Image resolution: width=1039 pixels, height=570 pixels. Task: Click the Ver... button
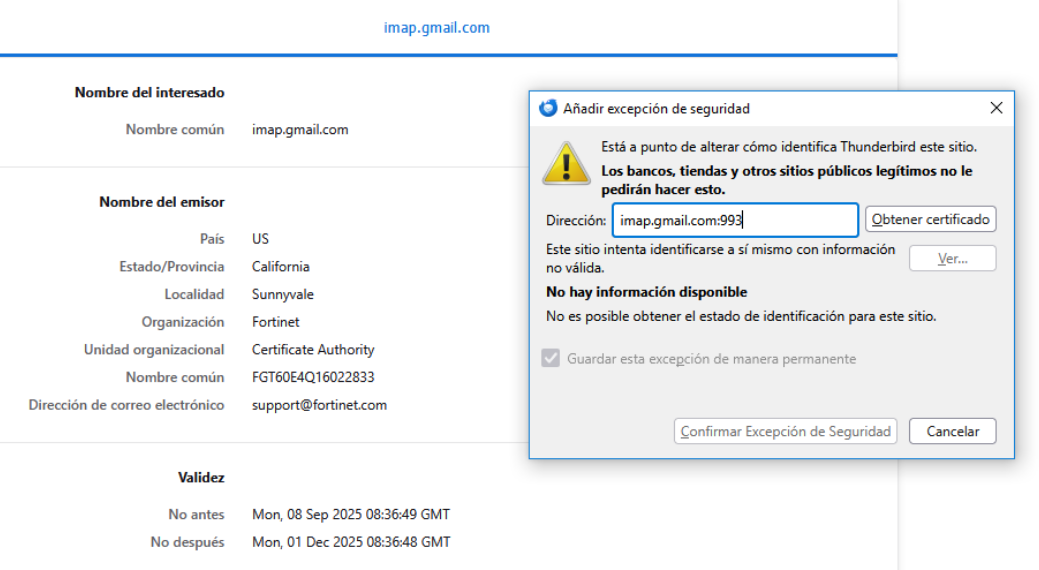point(952,258)
